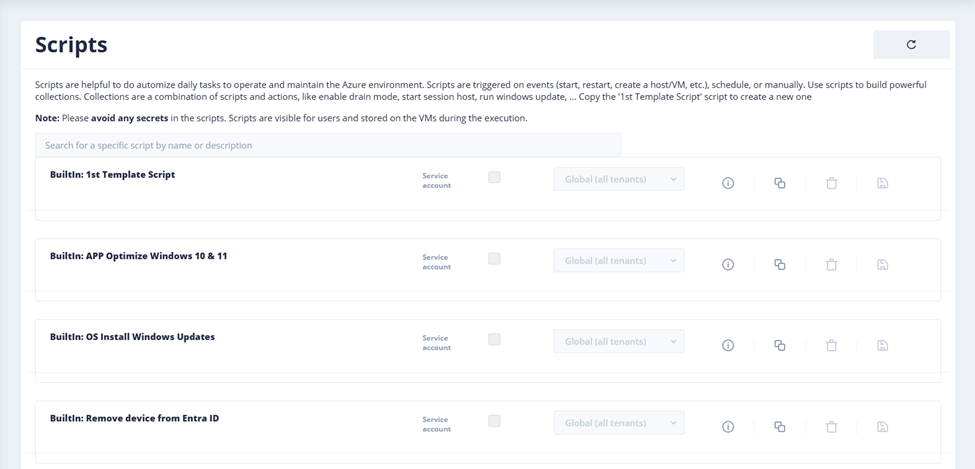Open tenant dropdown for 1st Template Script
The image size is (975, 469).
(x=619, y=179)
